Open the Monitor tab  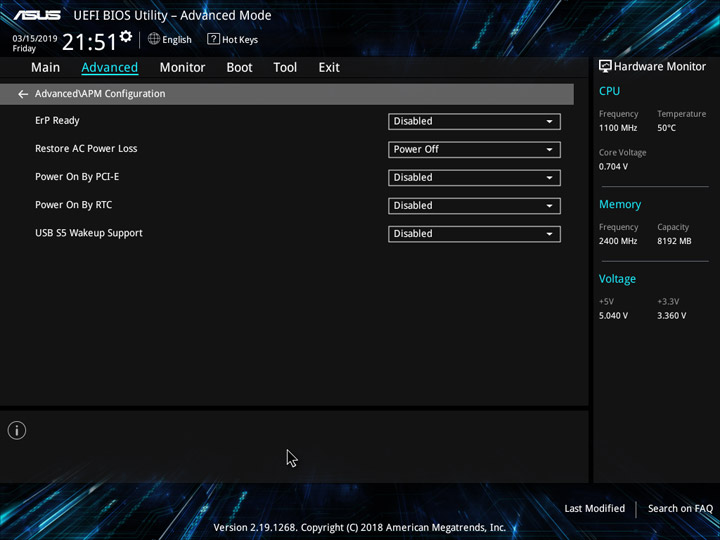click(x=182, y=68)
